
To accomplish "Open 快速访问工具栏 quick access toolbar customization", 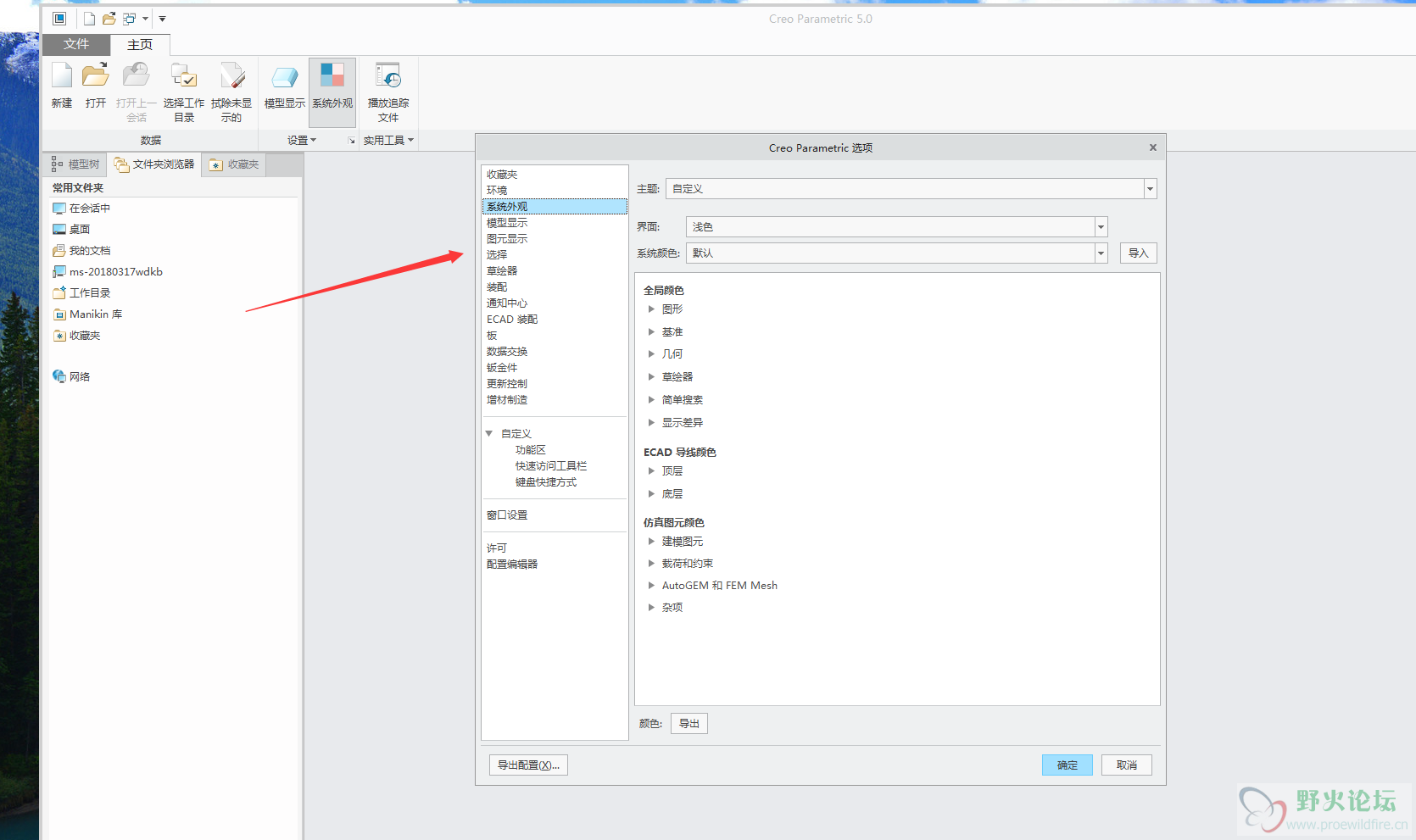I will pyautogui.click(x=551, y=466).
